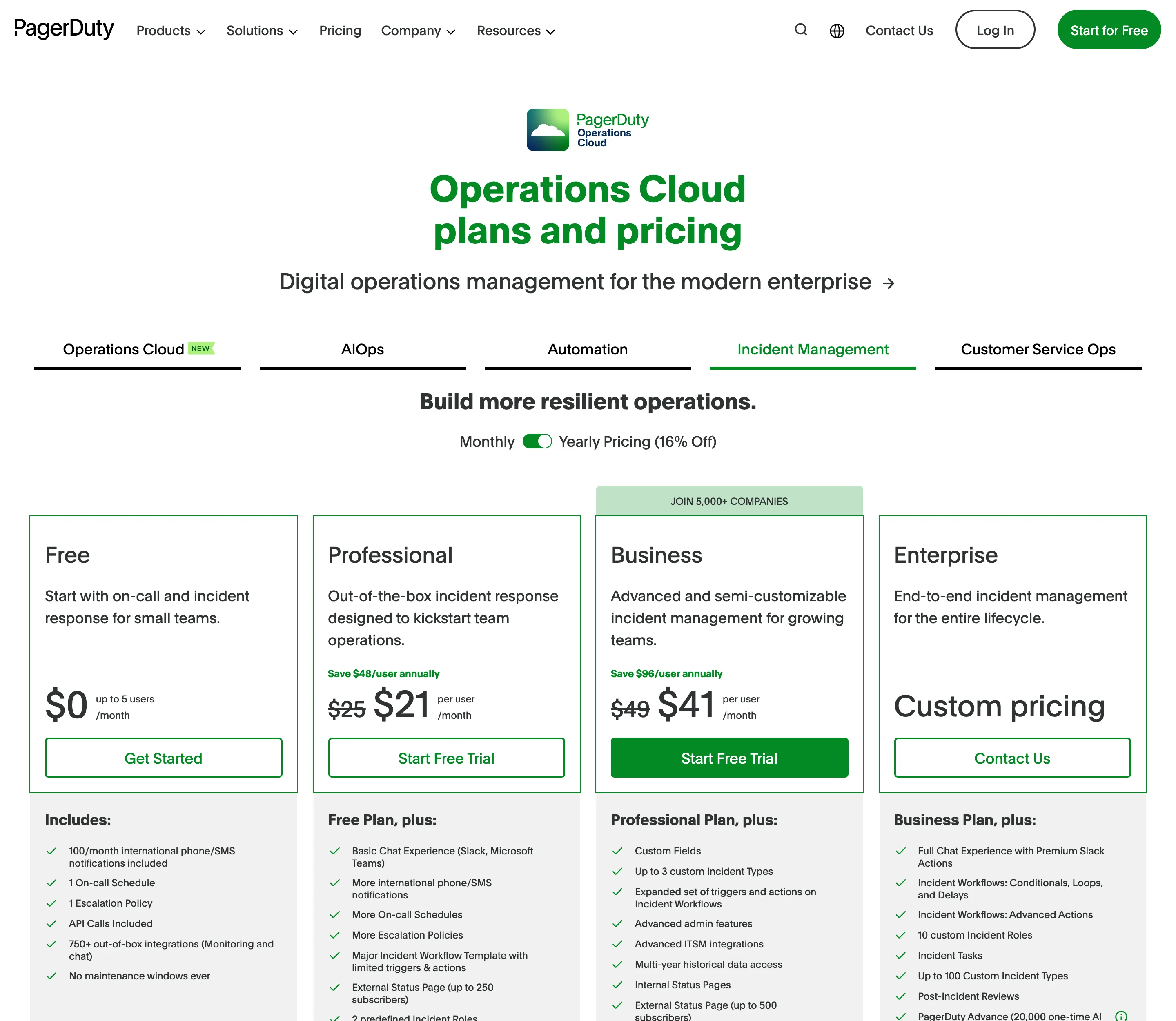
Task: Click 'JOIN 5,000+ COMPANIES' banner
Action: (729, 502)
